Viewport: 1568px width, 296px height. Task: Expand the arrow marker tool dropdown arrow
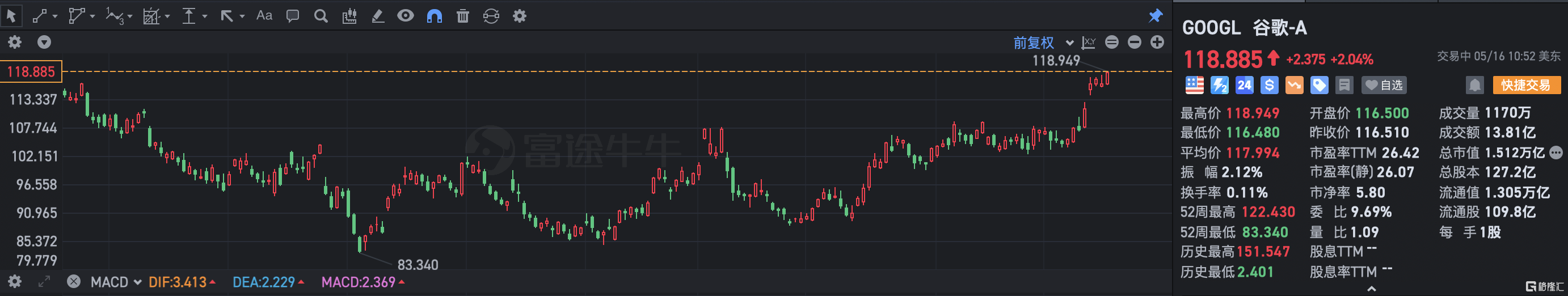point(242,16)
